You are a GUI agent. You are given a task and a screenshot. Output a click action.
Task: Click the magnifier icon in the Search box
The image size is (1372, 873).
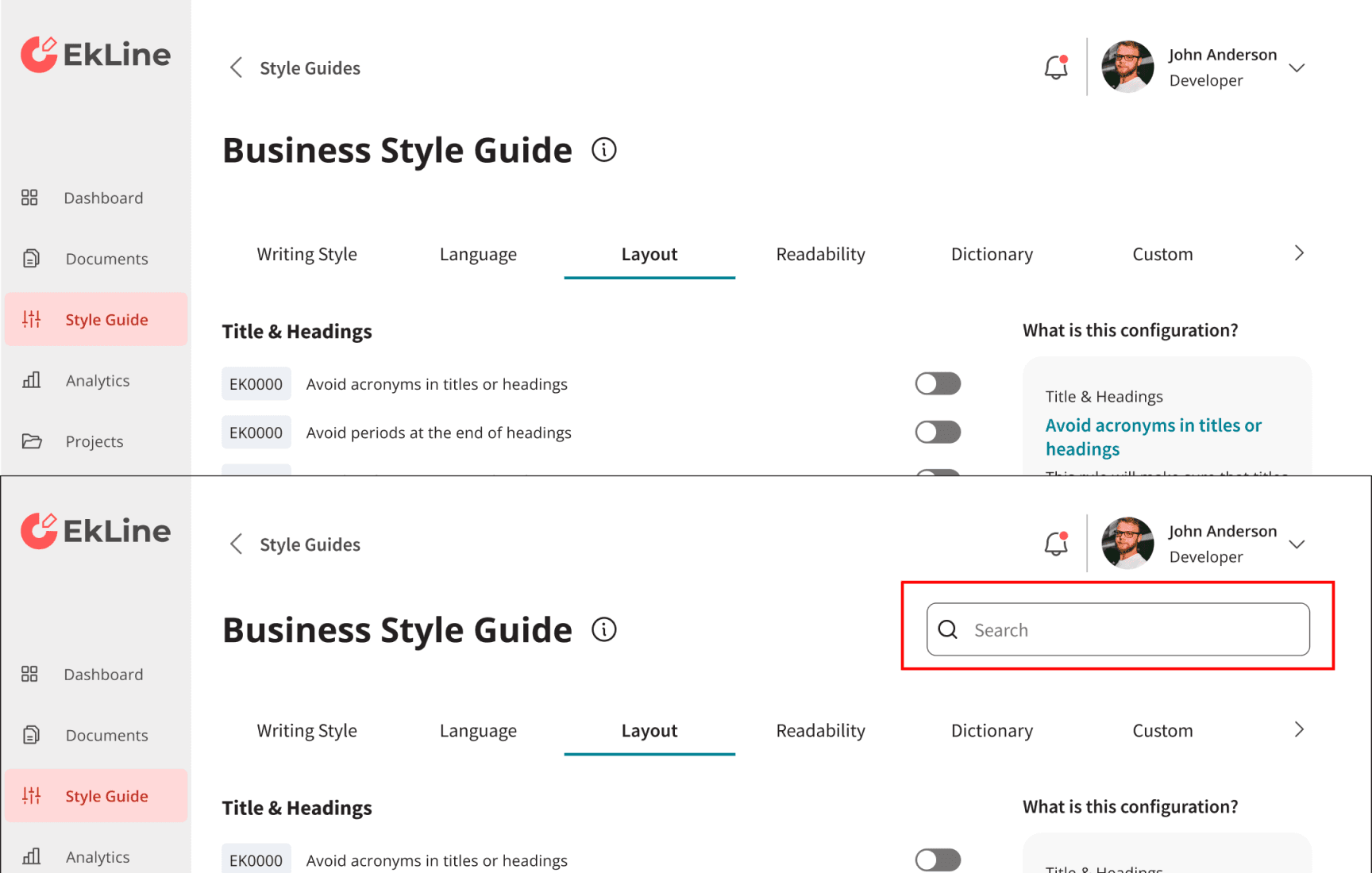pyautogui.click(x=948, y=629)
